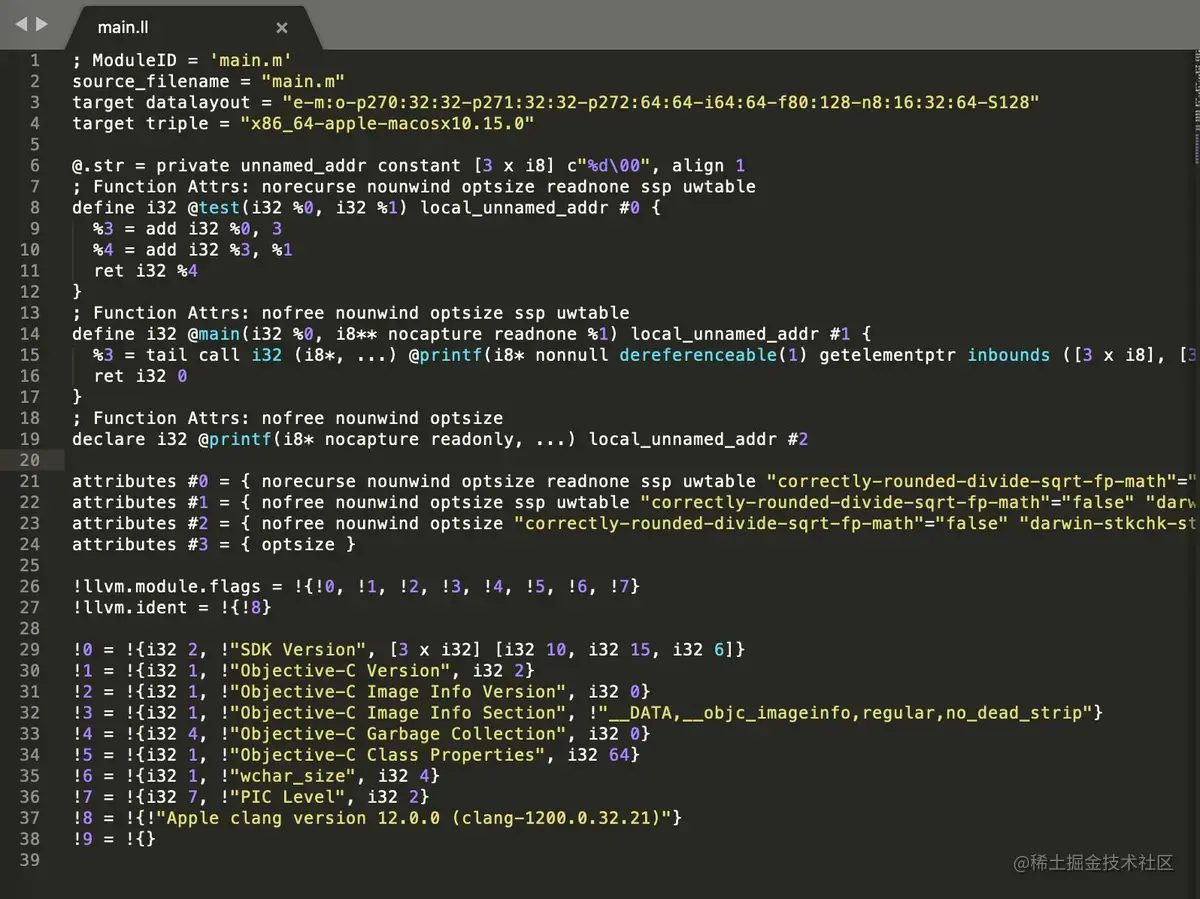Click "Objective-C Image Info Section" string
The width and height of the screenshot is (1200, 899).
pyautogui.click(x=398, y=713)
